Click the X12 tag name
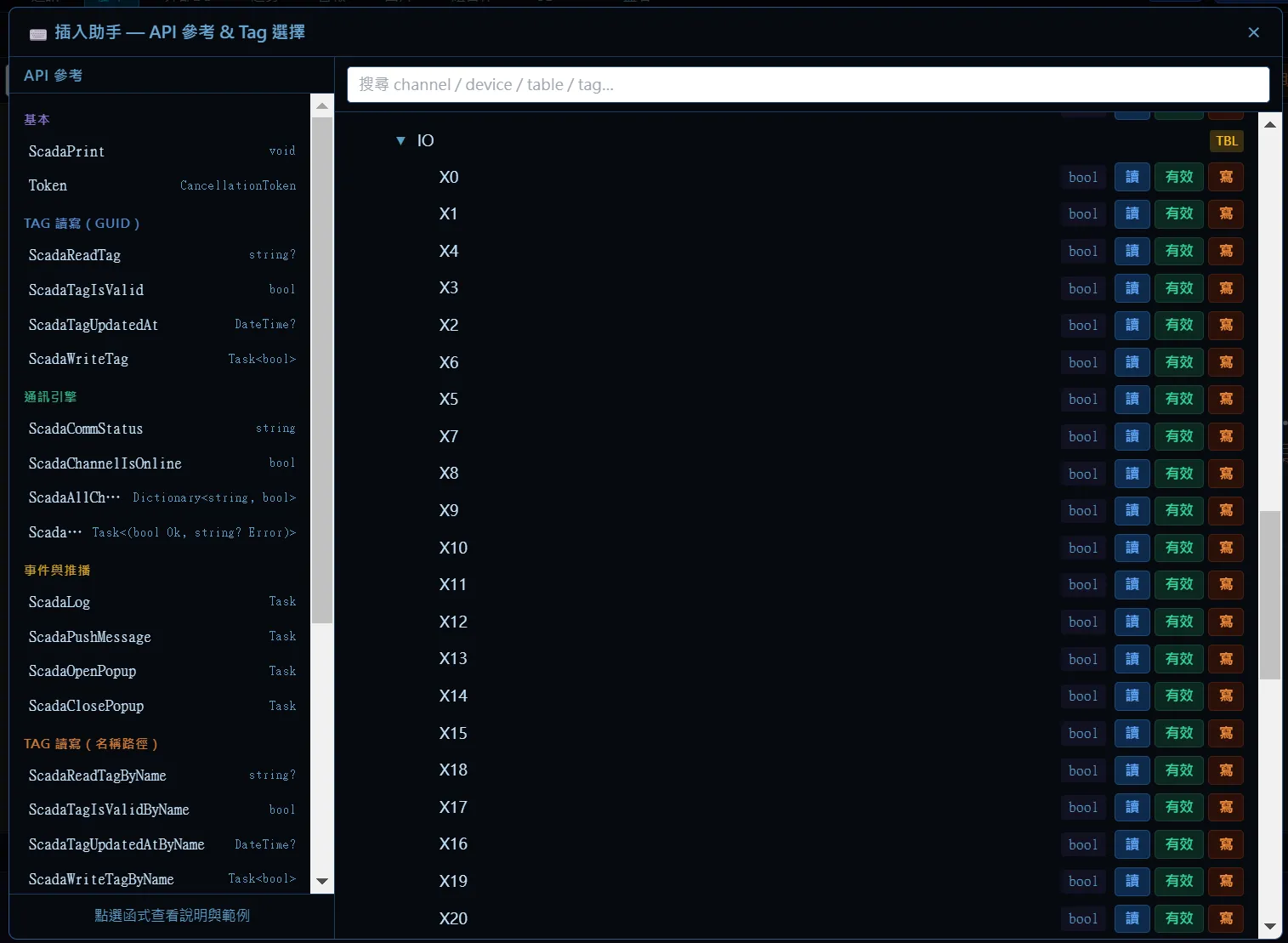Viewport: 1288px width, 943px height. tap(453, 622)
